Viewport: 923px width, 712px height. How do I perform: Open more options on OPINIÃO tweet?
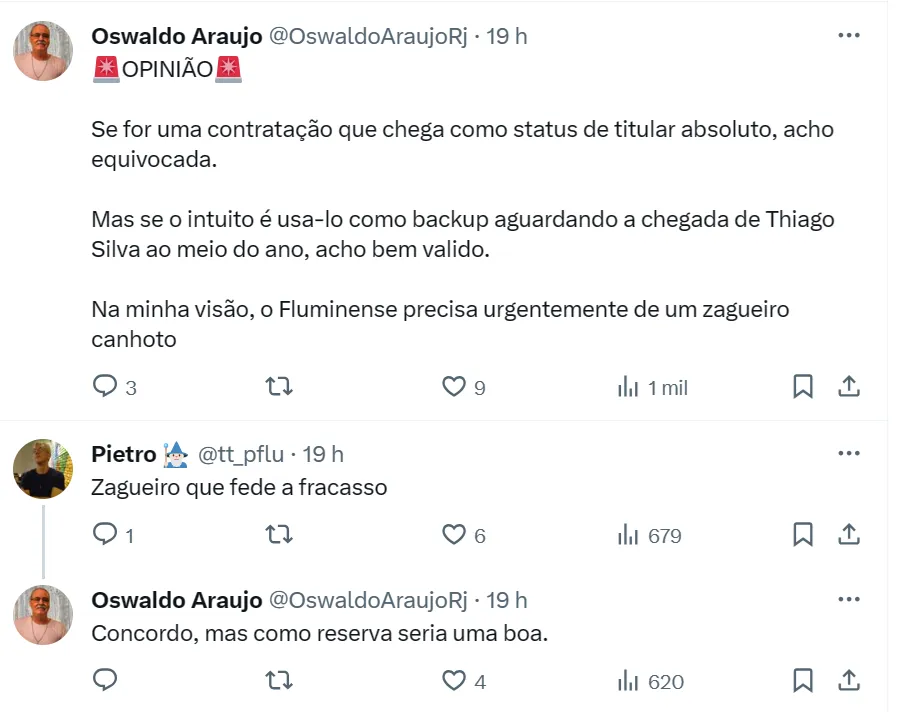click(x=848, y=36)
